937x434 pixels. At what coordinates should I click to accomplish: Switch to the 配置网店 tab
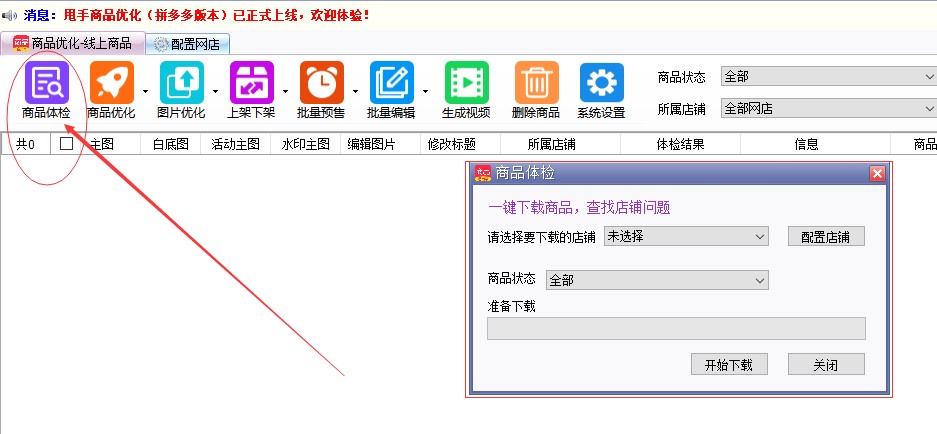(x=188, y=44)
